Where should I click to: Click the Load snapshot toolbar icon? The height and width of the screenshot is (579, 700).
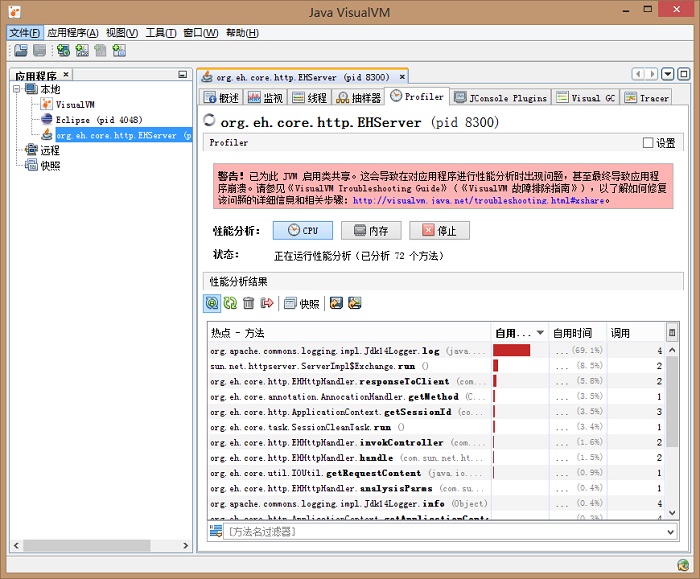(21, 50)
